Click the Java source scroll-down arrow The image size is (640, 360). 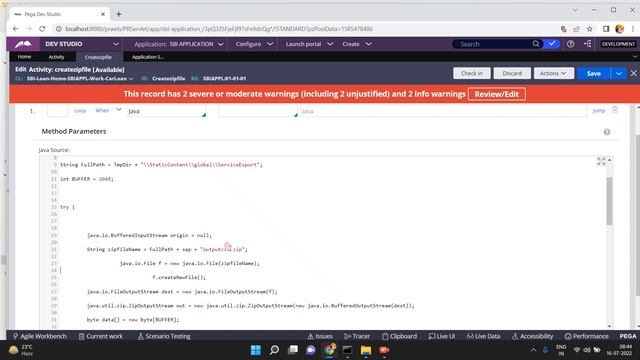[609, 326]
